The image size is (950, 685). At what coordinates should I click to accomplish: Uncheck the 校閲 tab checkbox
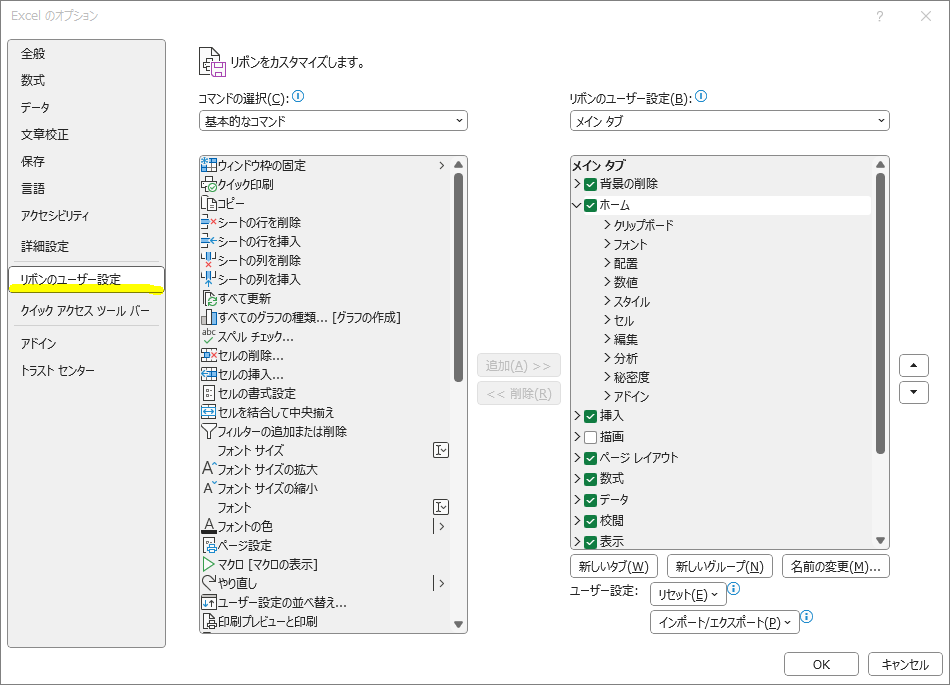591,521
